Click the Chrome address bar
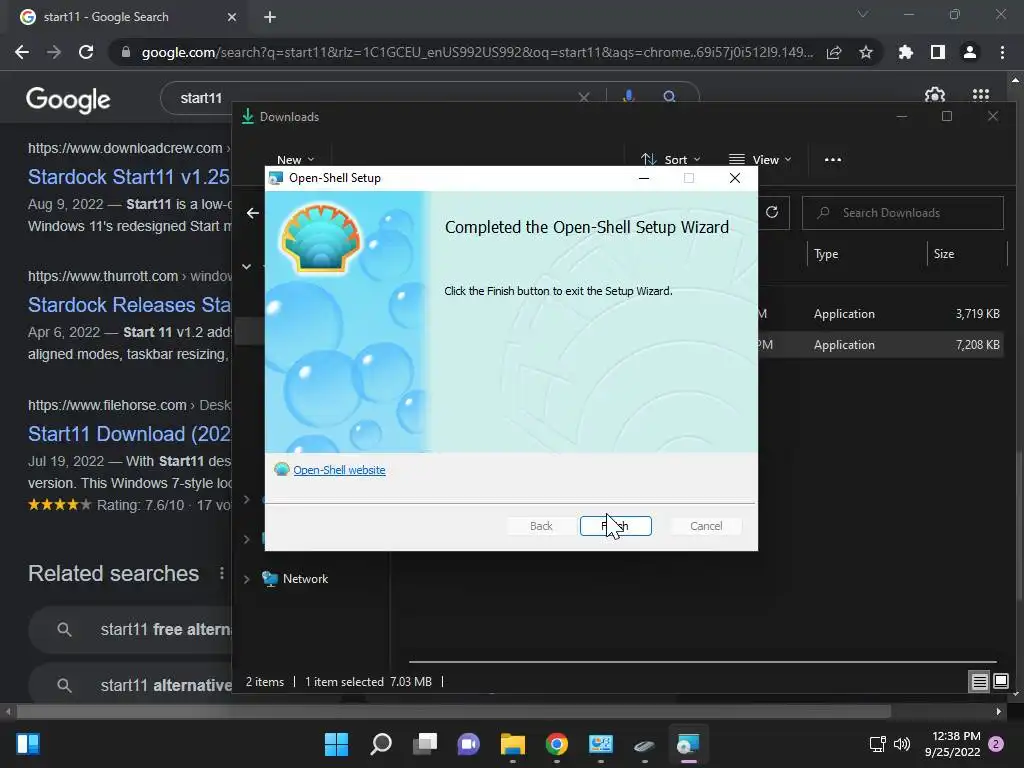The height and width of the screenshot is (768, 1024). coord(477,52)
